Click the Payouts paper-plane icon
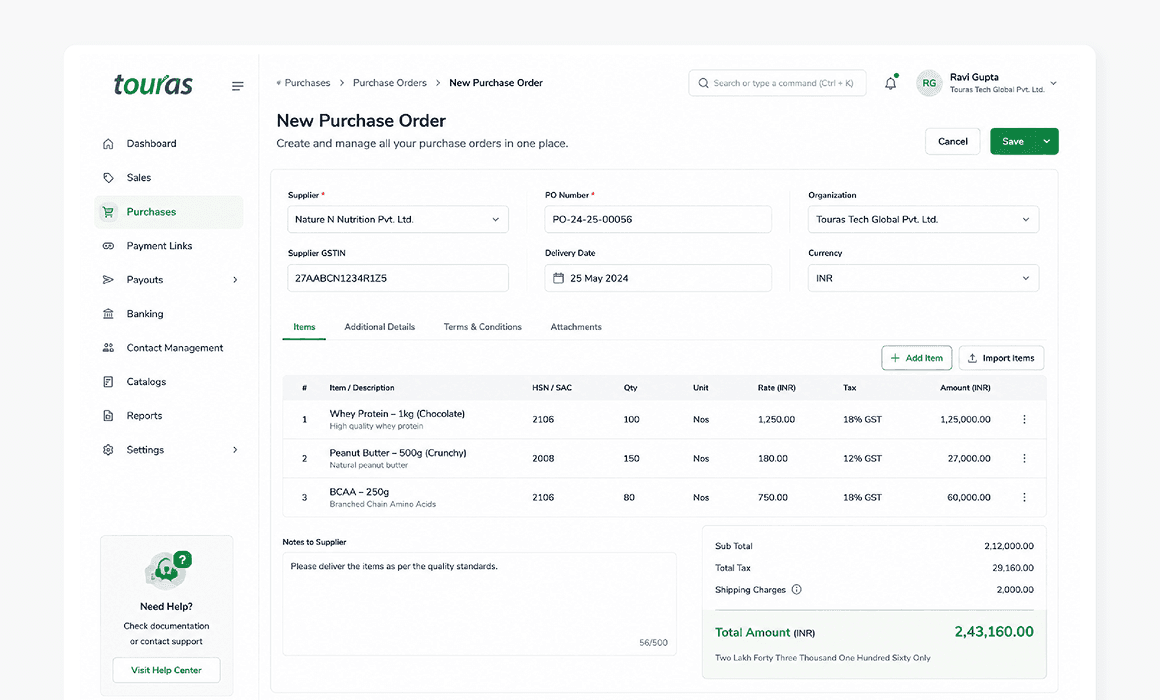This screenshot has width=1160, height=700. (108, 280)
